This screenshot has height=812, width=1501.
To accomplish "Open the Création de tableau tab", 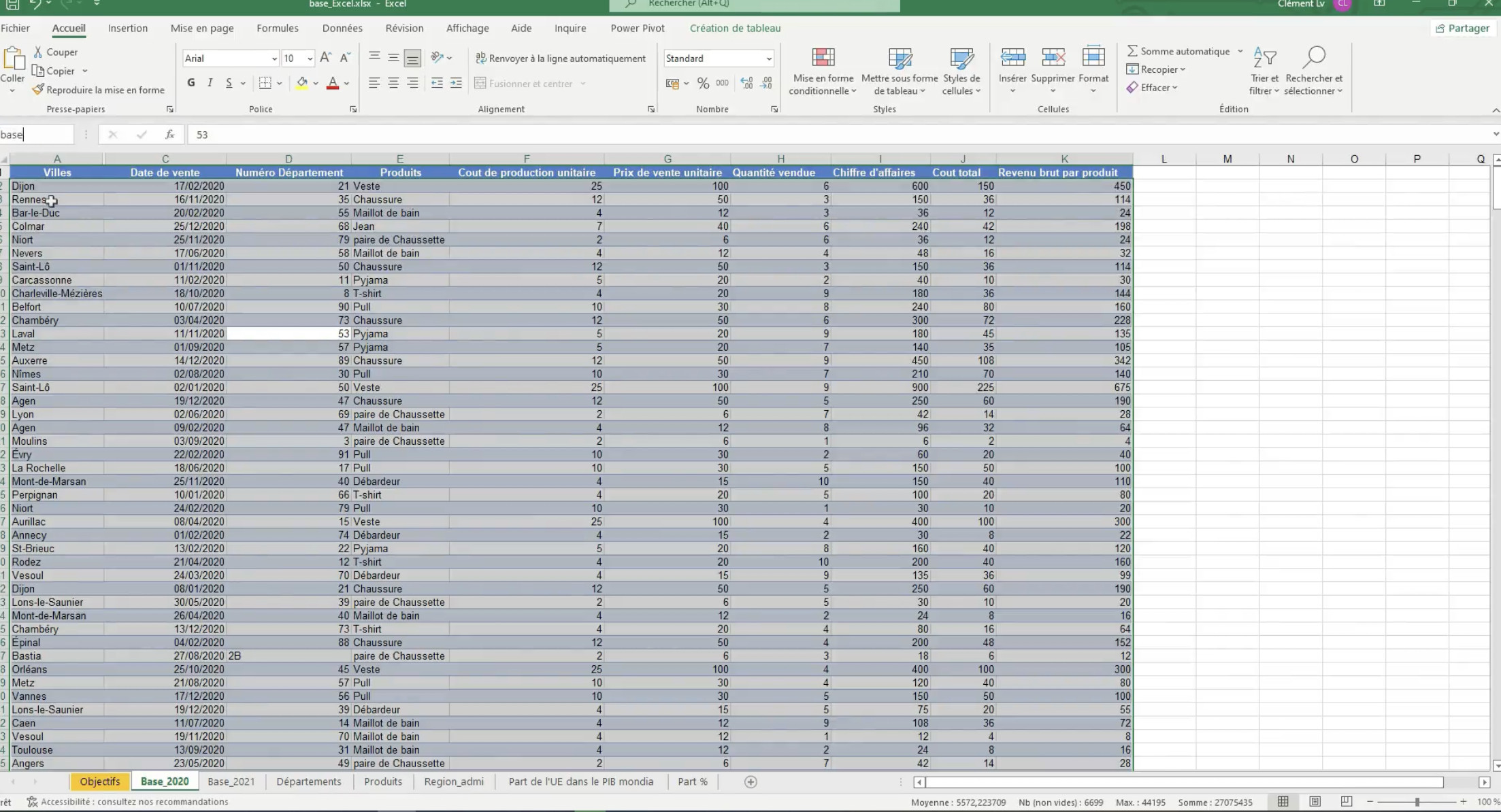I will coord(735,28).
